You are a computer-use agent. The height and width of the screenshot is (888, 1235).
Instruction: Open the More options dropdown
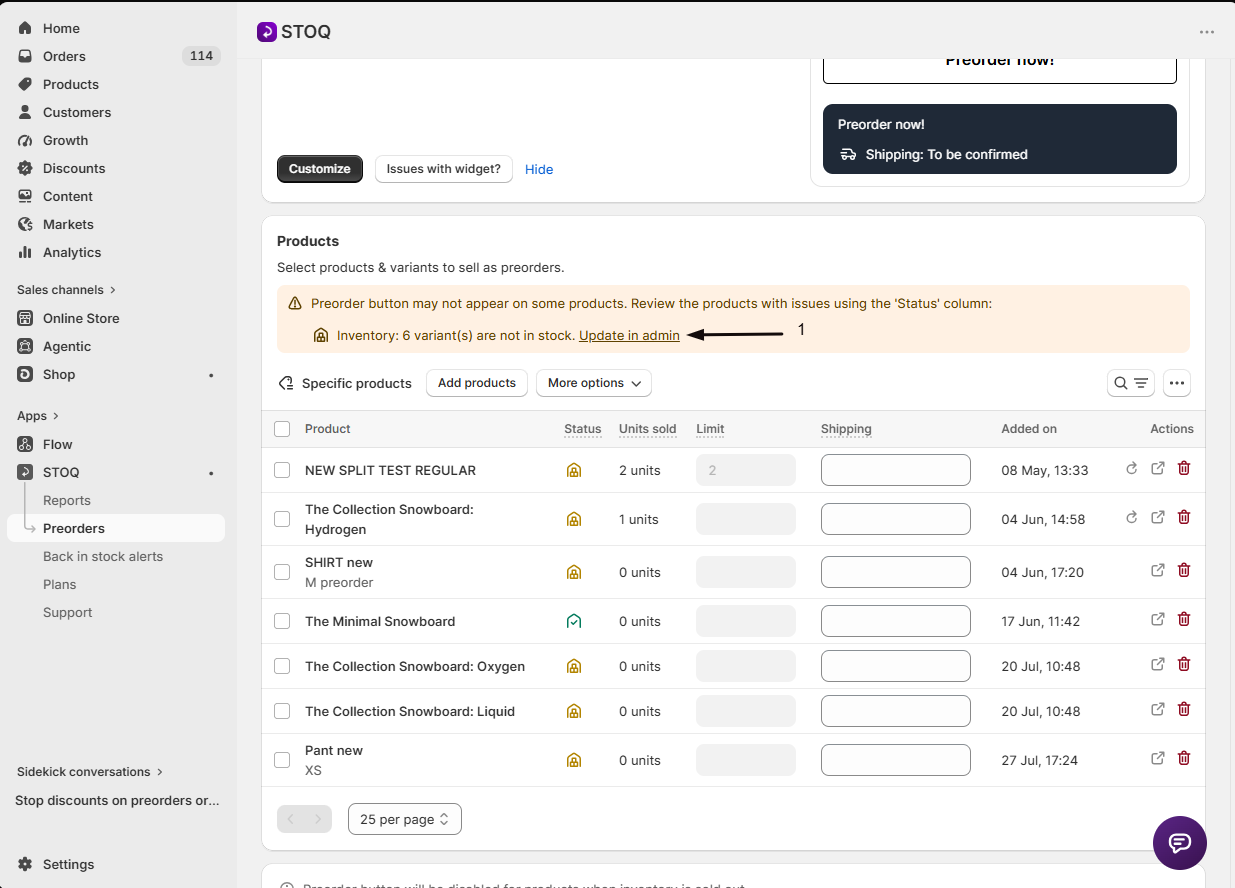(x=594, y=383)
